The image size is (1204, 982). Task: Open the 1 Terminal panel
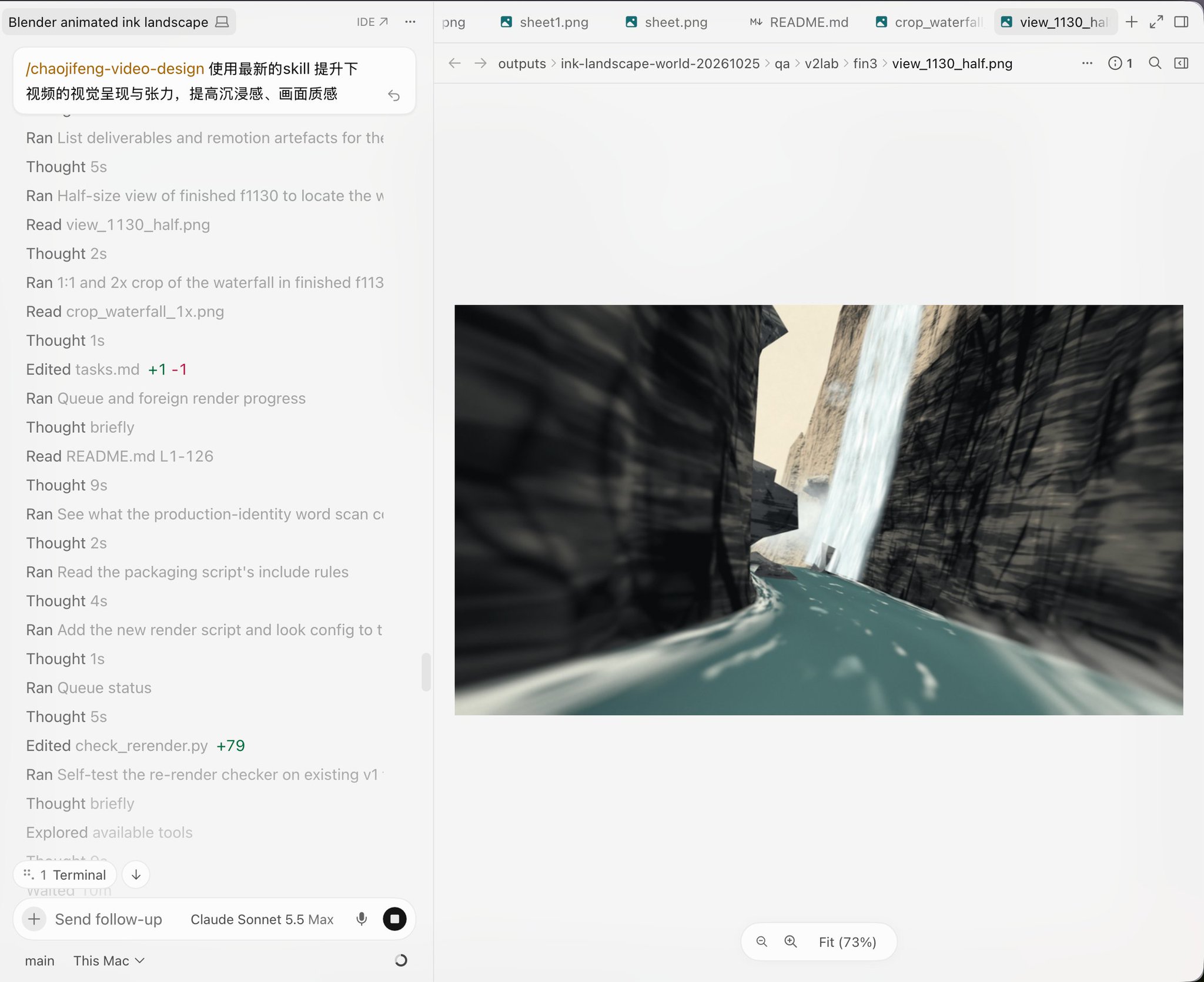click(x=65, y=874)
